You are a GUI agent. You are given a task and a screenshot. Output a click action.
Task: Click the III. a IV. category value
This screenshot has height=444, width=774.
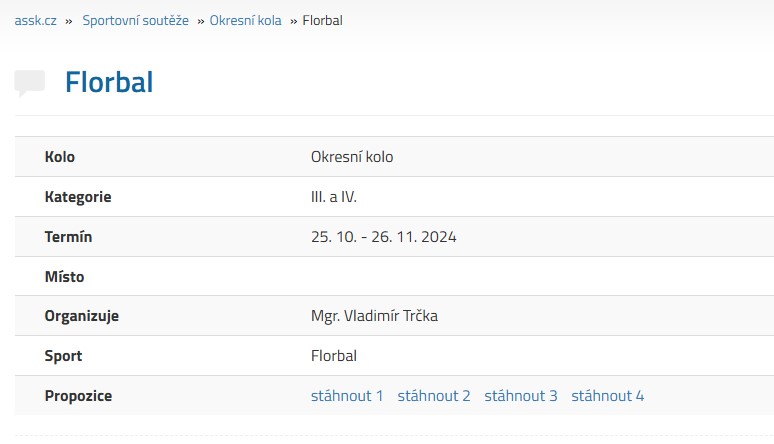pos(334,197)
